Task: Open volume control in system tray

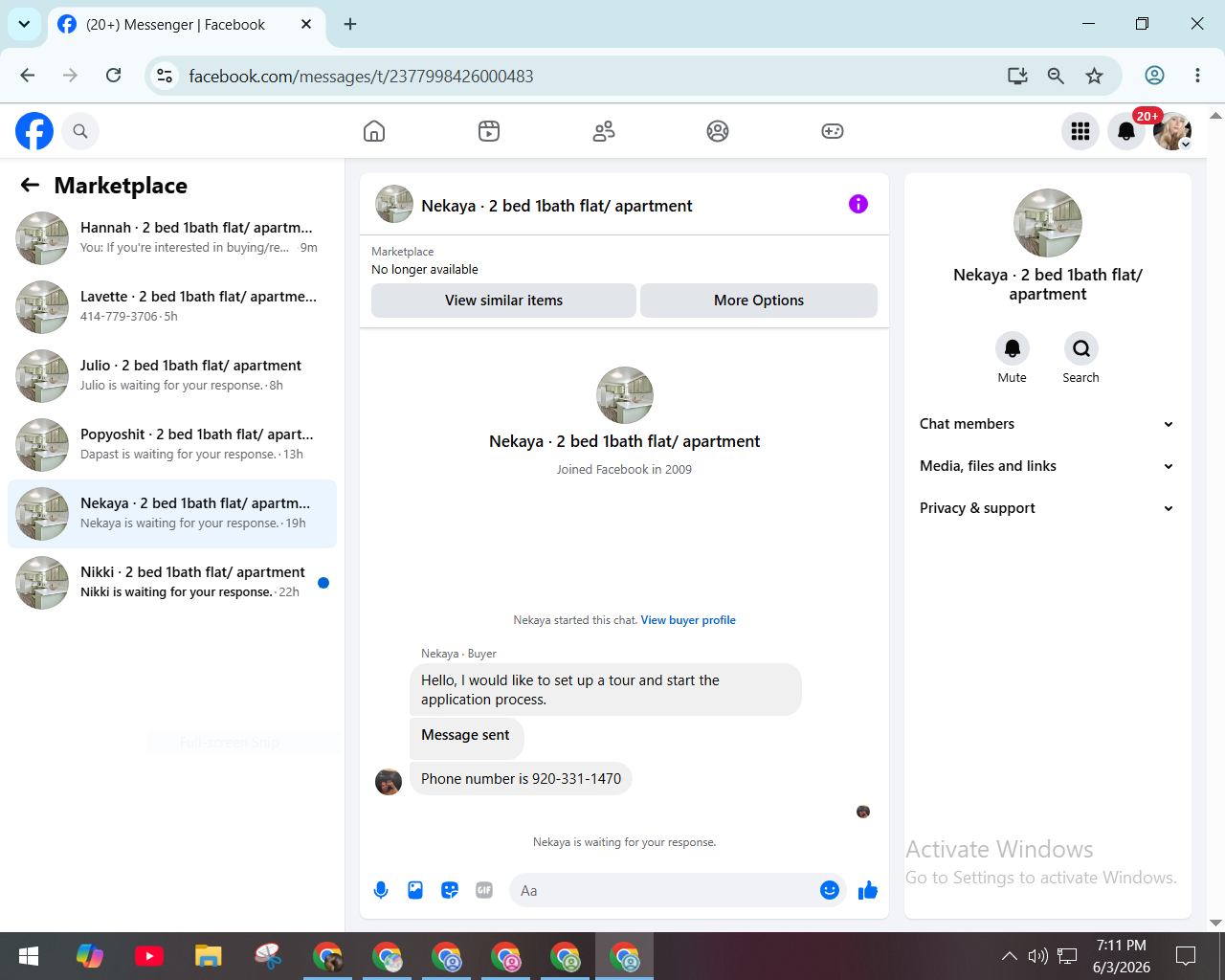Action: tap(1037, 956)
